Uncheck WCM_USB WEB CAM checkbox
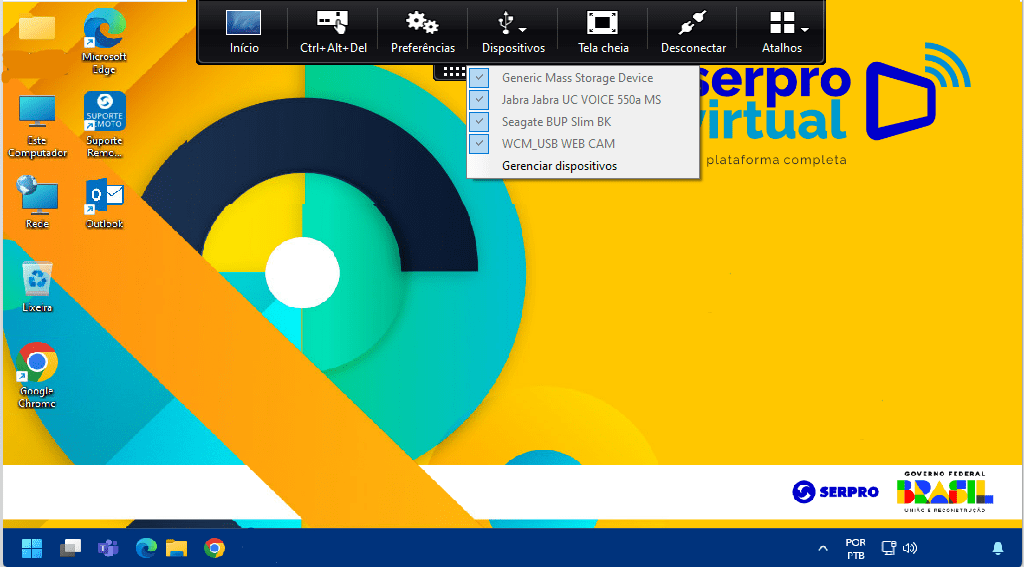 [479, 144]
